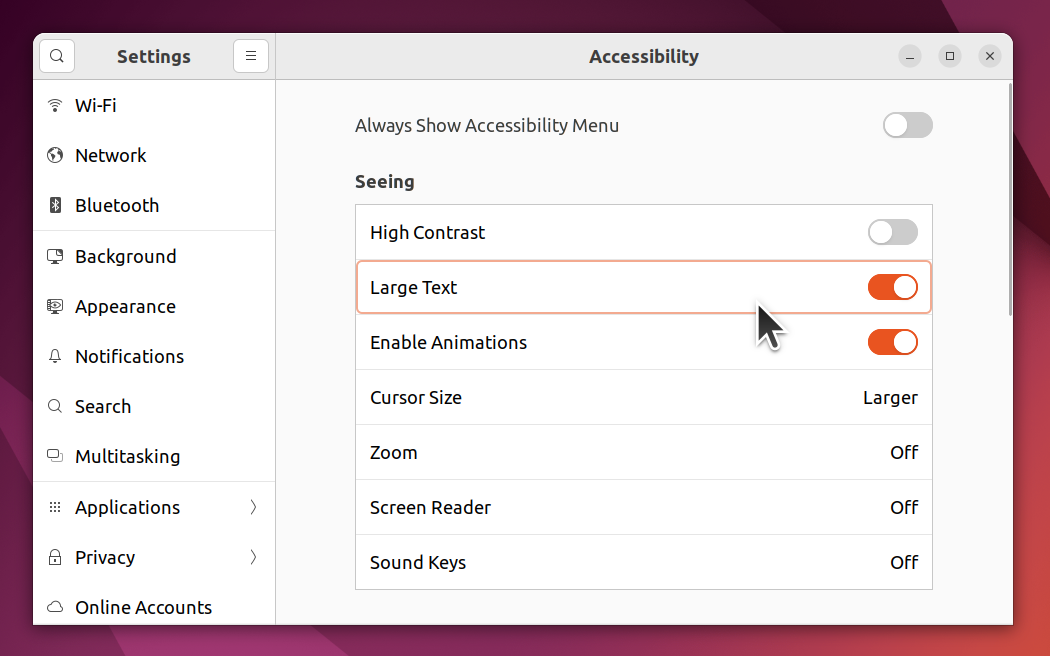Click the Background monitor icon
The height and width of the screenshot is (656, 1050).
pyautogui.click(x=55, y=256)
